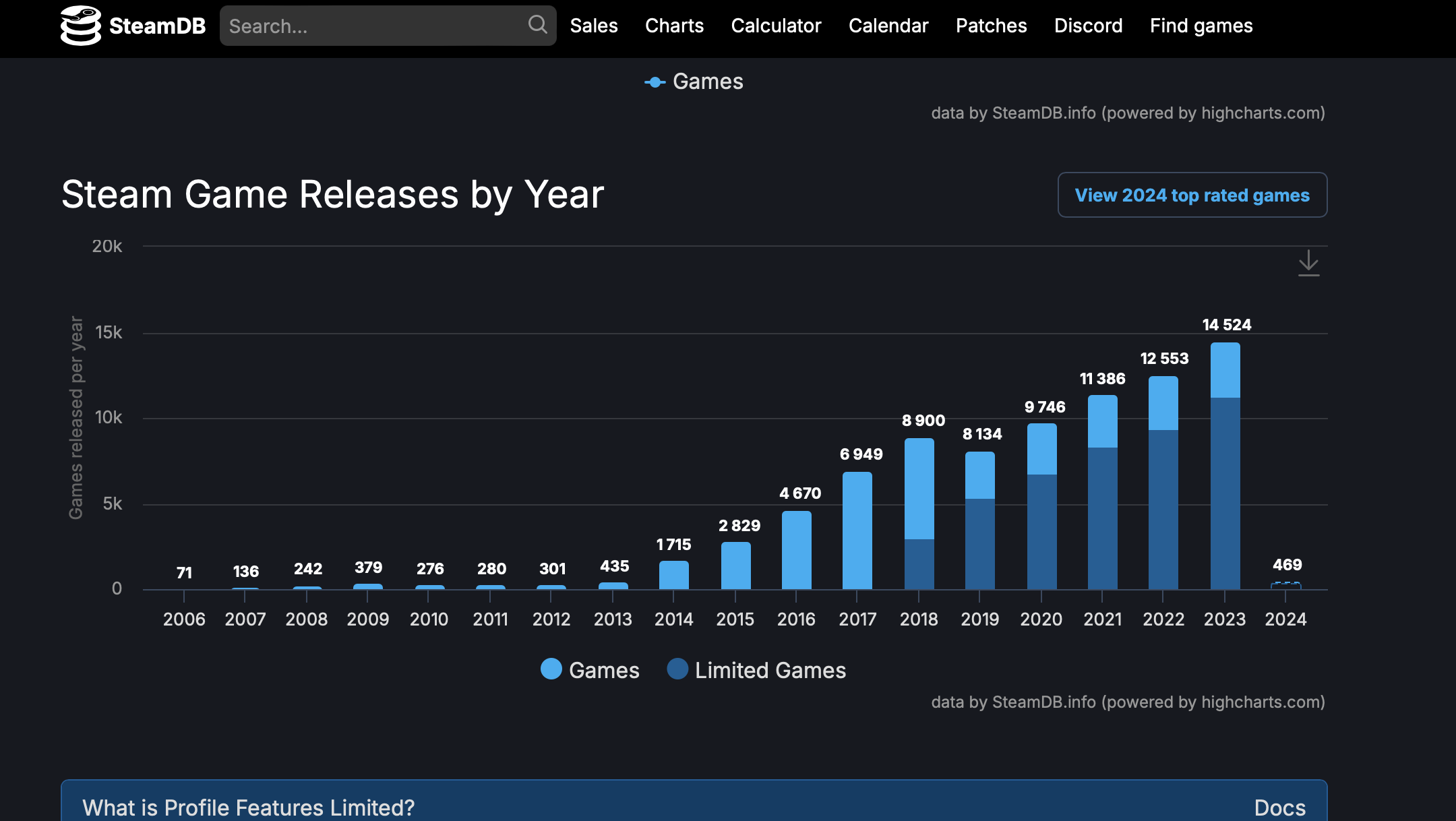The height and width of the screenshot is (821, 1456).
Task: Open the Charts menu item
Action: click(x=674, y=26)
